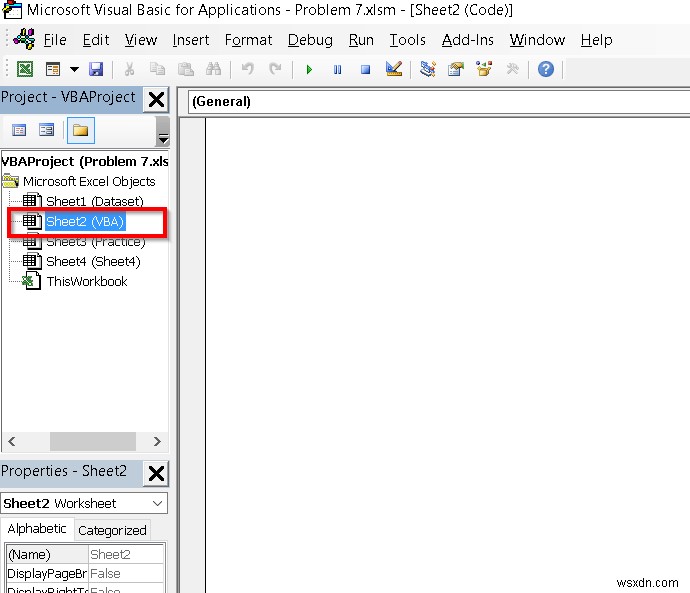Click the Reset stop icon

pyautogui.click(x=365, y=70)
